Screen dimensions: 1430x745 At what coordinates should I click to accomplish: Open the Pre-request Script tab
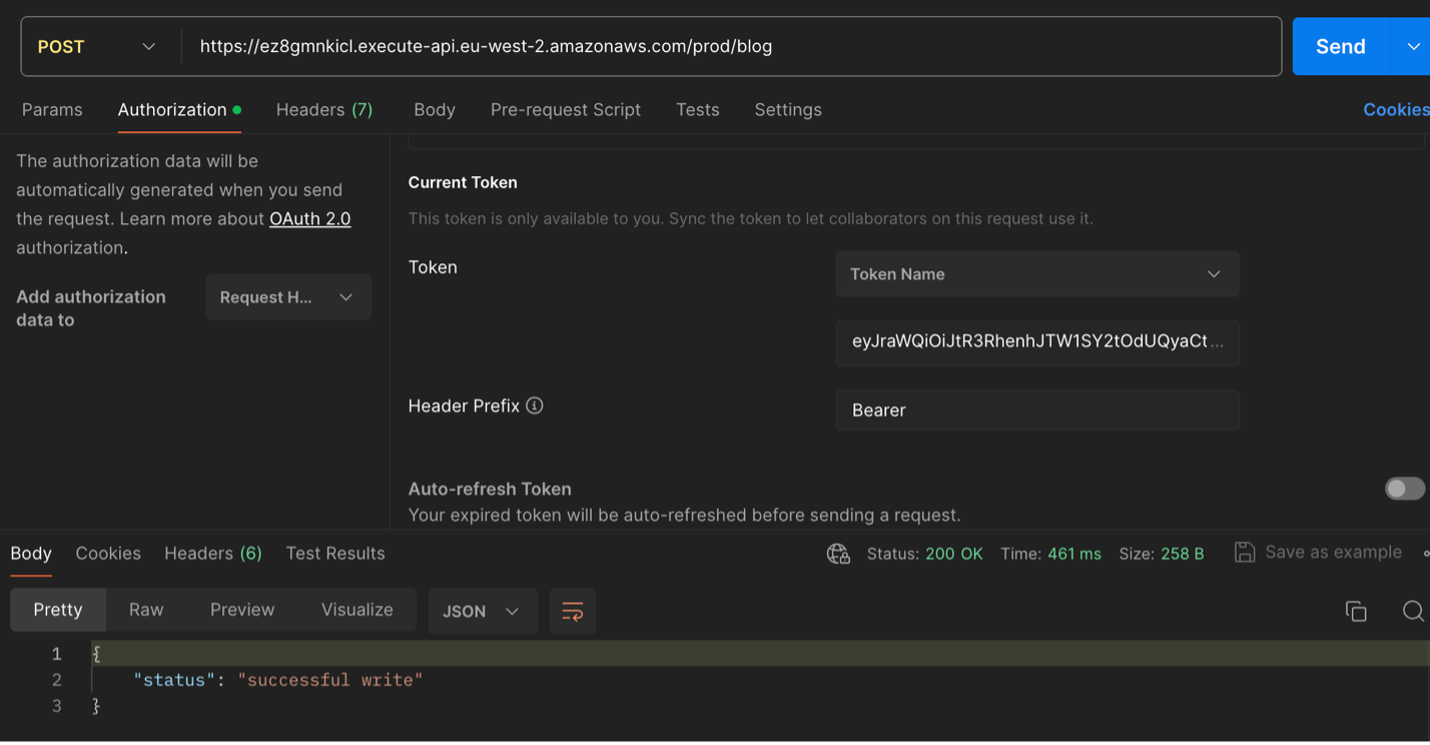[x=565, y=110]
